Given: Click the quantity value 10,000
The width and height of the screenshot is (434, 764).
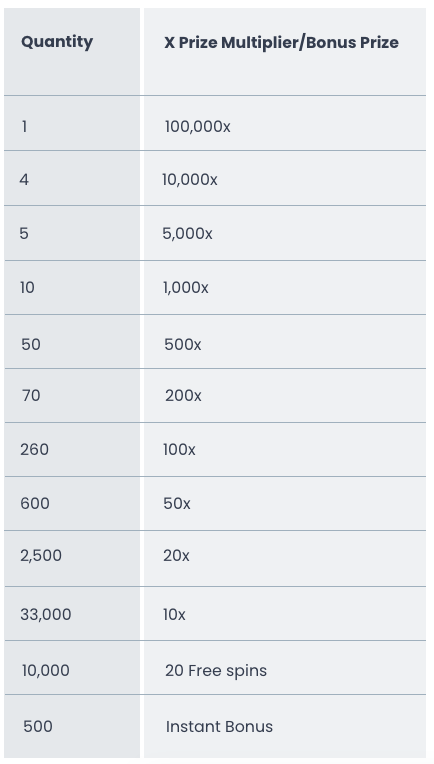Looking at the screenshot, I should [46, 670].
